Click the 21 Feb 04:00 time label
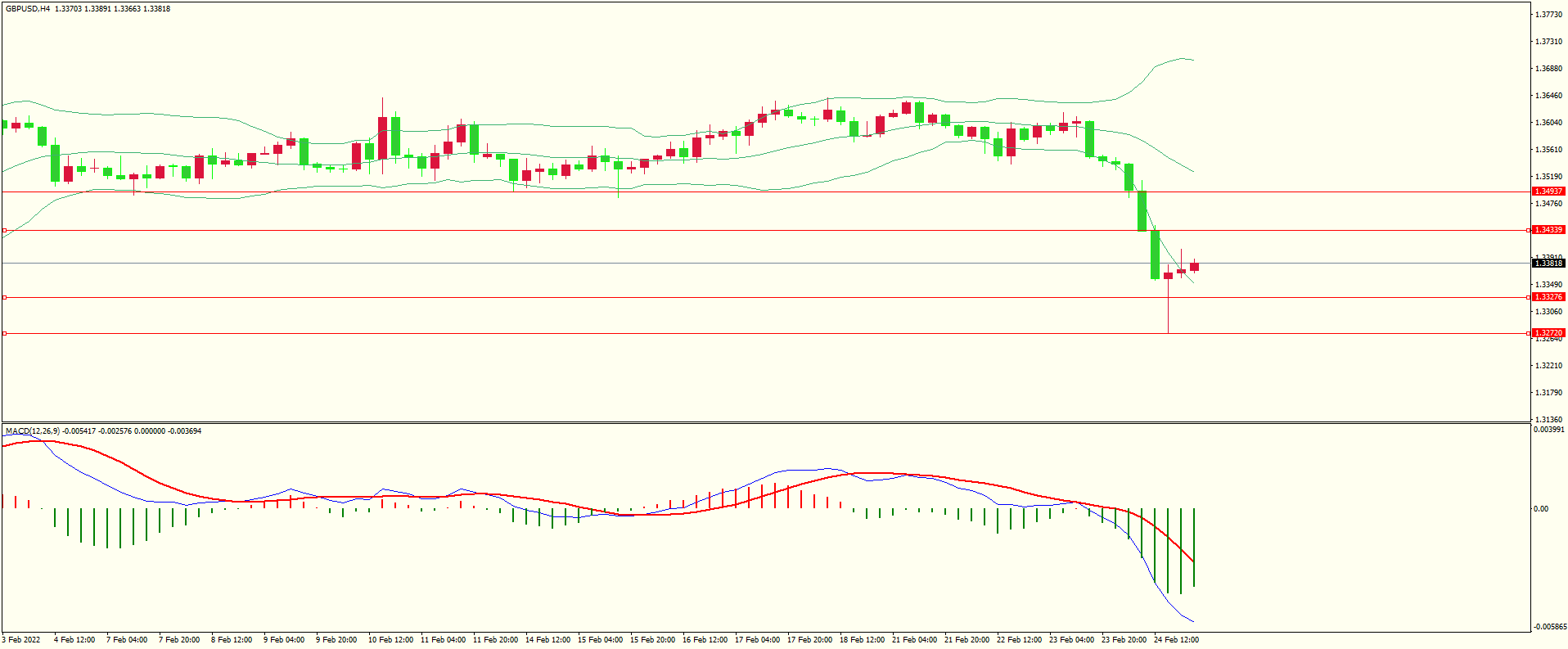 point(915,640)
